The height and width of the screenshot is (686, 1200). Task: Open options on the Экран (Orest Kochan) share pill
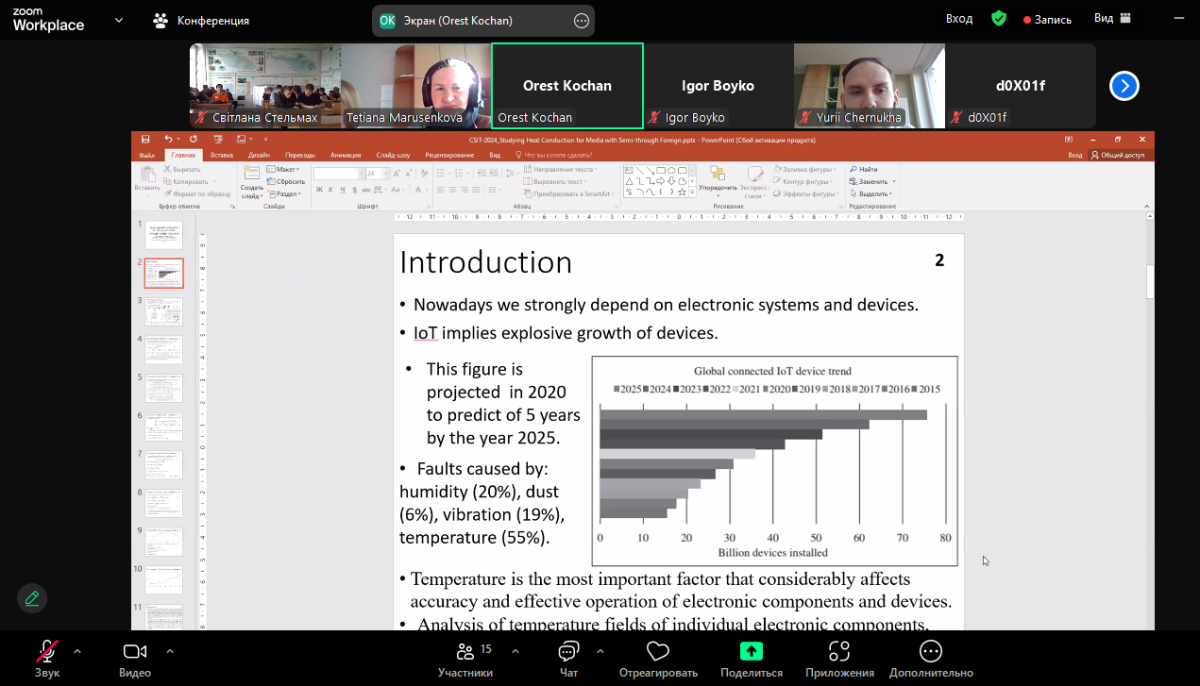pos(581,21)
